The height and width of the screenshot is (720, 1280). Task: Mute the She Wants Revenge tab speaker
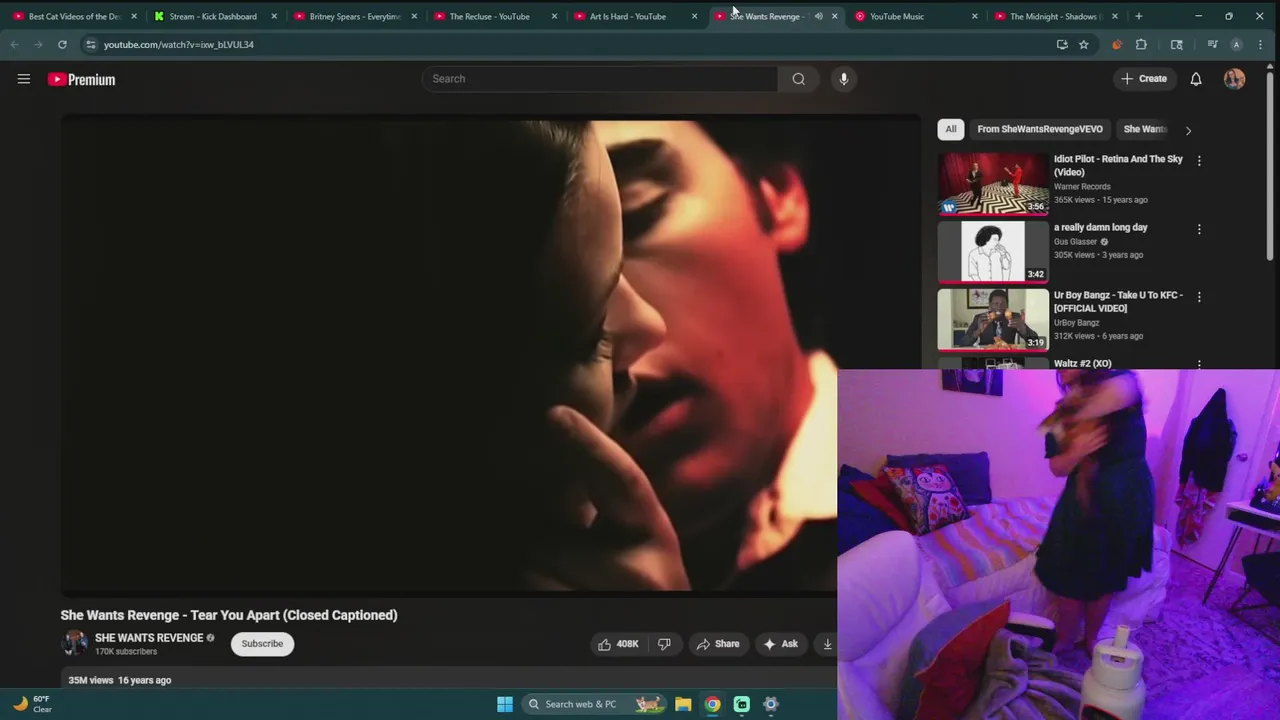(x=818, y=16)
